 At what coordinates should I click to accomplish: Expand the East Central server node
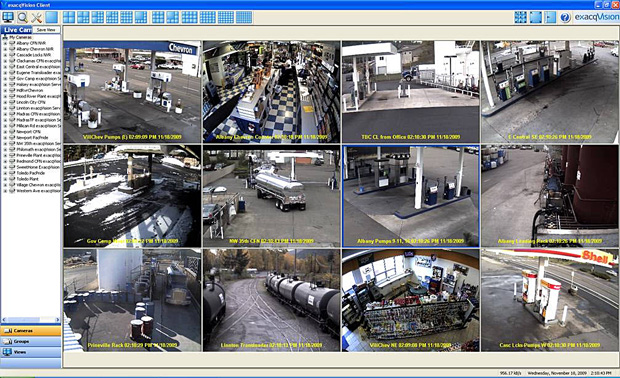(5, 67)
